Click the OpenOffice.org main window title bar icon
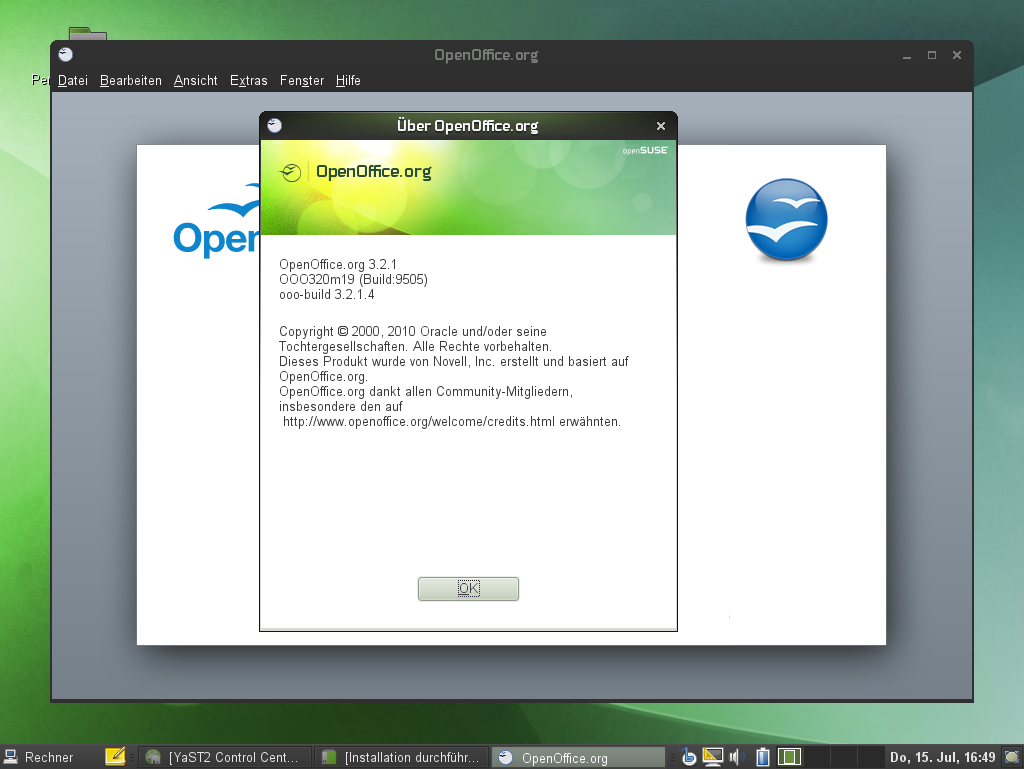Image resolution: width=1024 pixels, height=769 pixels. click(66, 55)
